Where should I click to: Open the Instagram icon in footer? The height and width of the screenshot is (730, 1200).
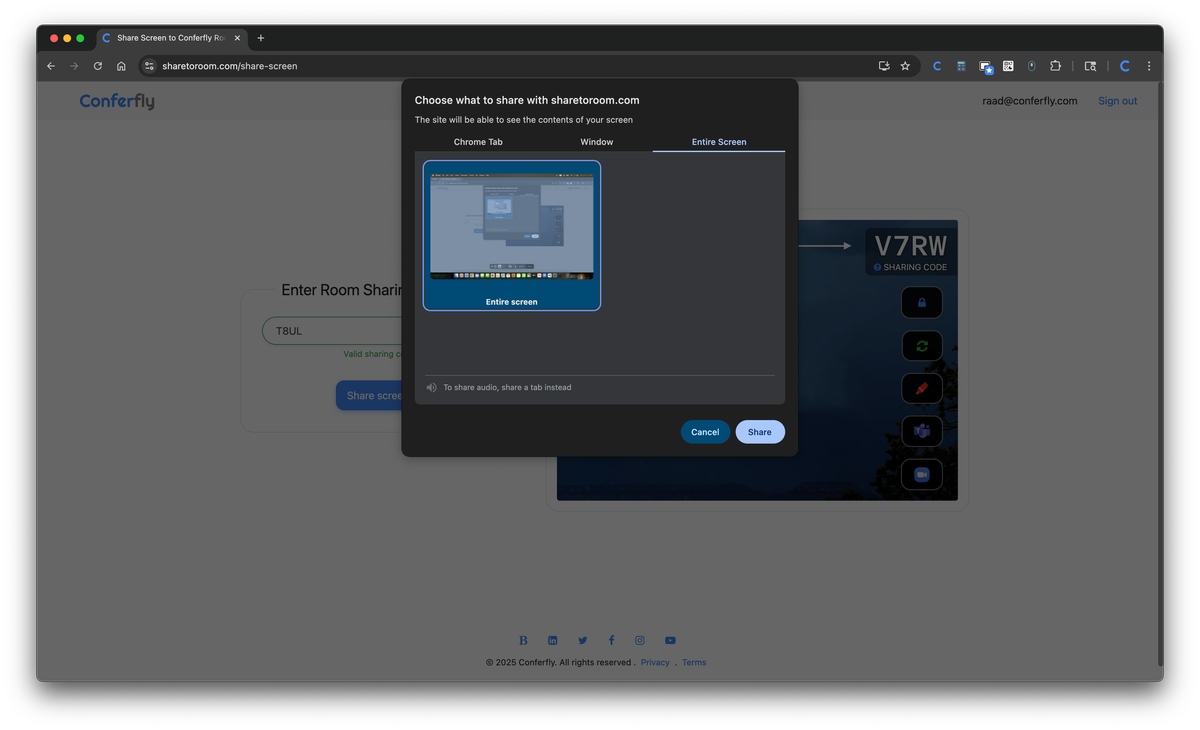(x=640, y=640)
